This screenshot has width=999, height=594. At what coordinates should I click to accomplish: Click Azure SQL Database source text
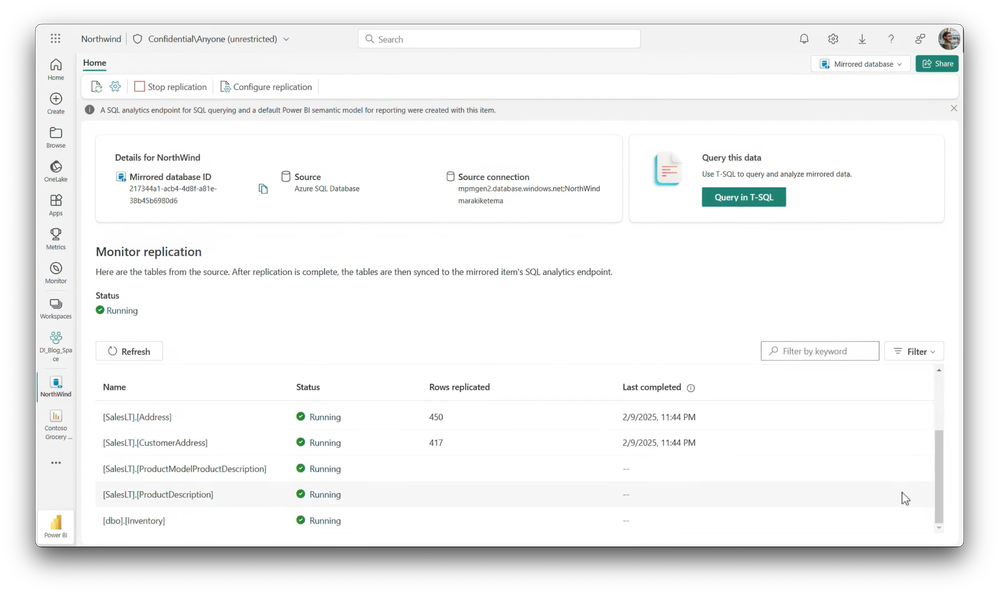click(x=327, y=189)
